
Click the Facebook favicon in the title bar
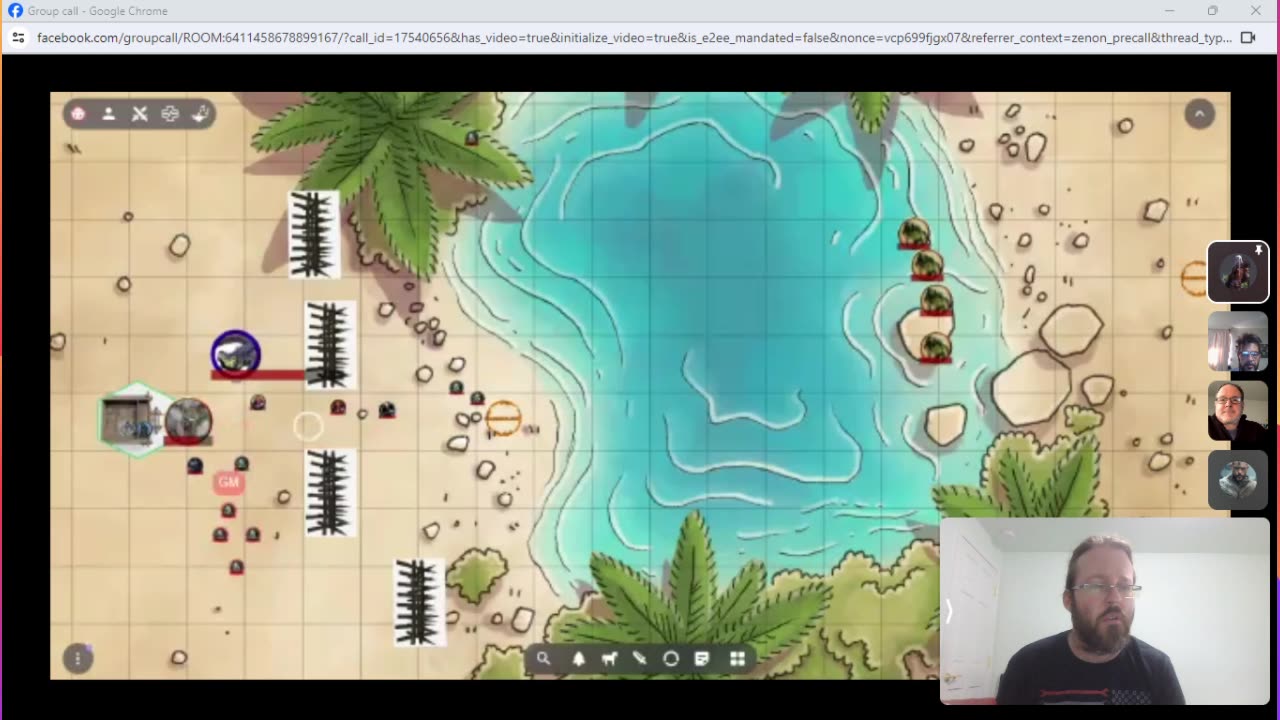click(x=15, y=11)
